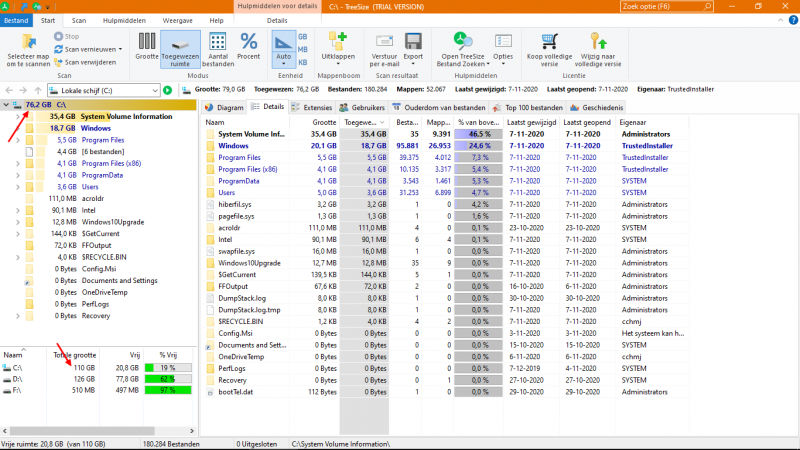Screen dimensions: 800x450
Task: Go back with the navigation arrow
Action: point(9,90)
